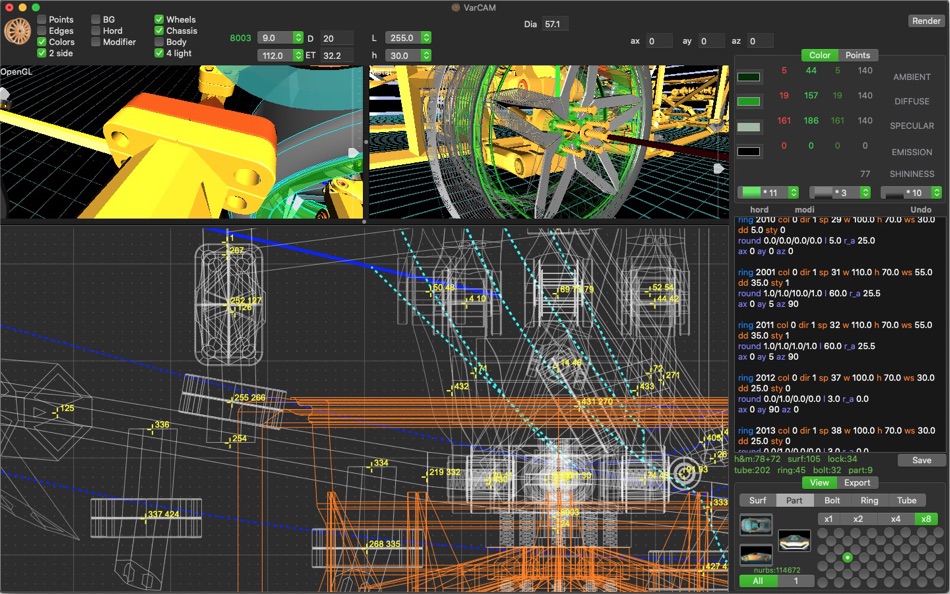This screenshot has height=594, width=950.
Task: Click the point label 337 424 in the wireframe view
Action: tap(163, 515)
